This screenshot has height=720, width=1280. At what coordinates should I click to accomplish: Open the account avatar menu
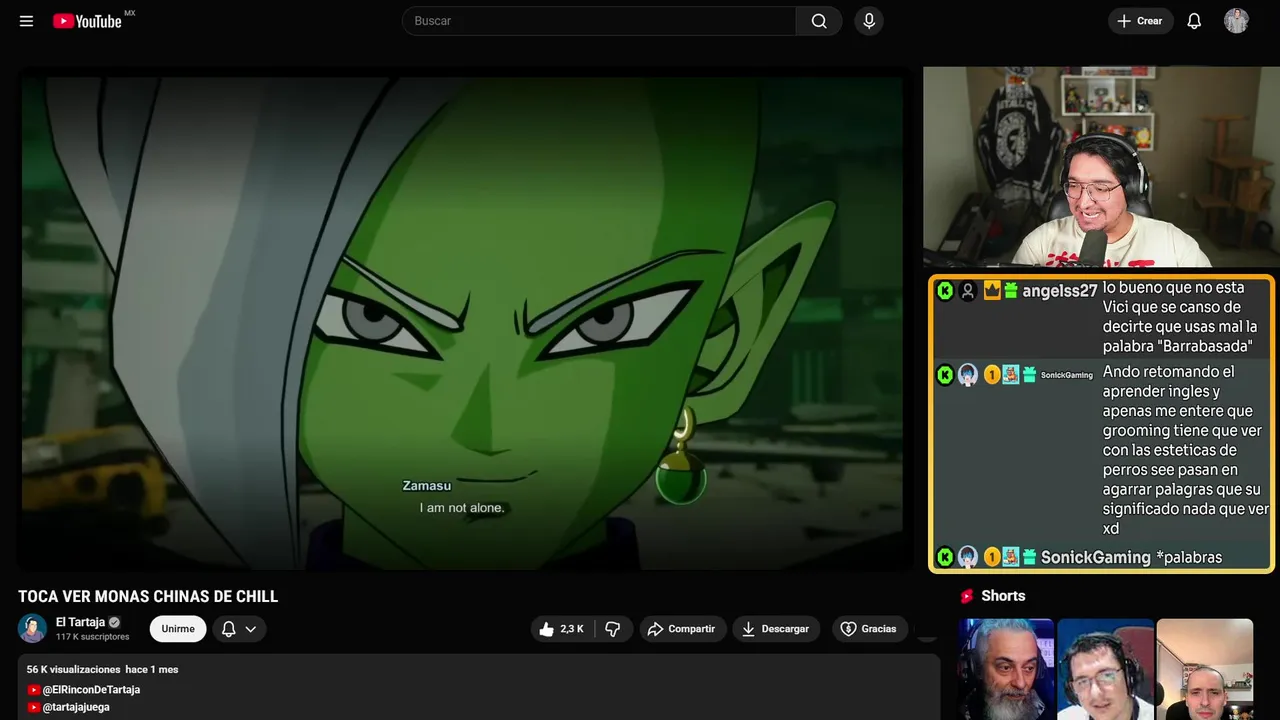[x=1236, y=21]
